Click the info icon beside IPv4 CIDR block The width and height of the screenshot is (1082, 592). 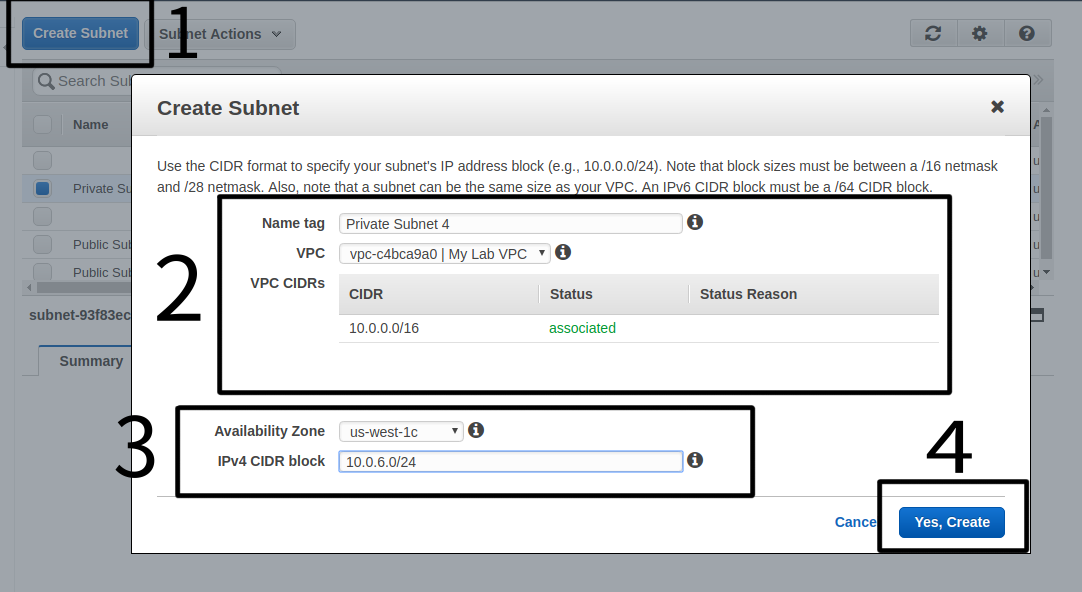coord(695,460)
